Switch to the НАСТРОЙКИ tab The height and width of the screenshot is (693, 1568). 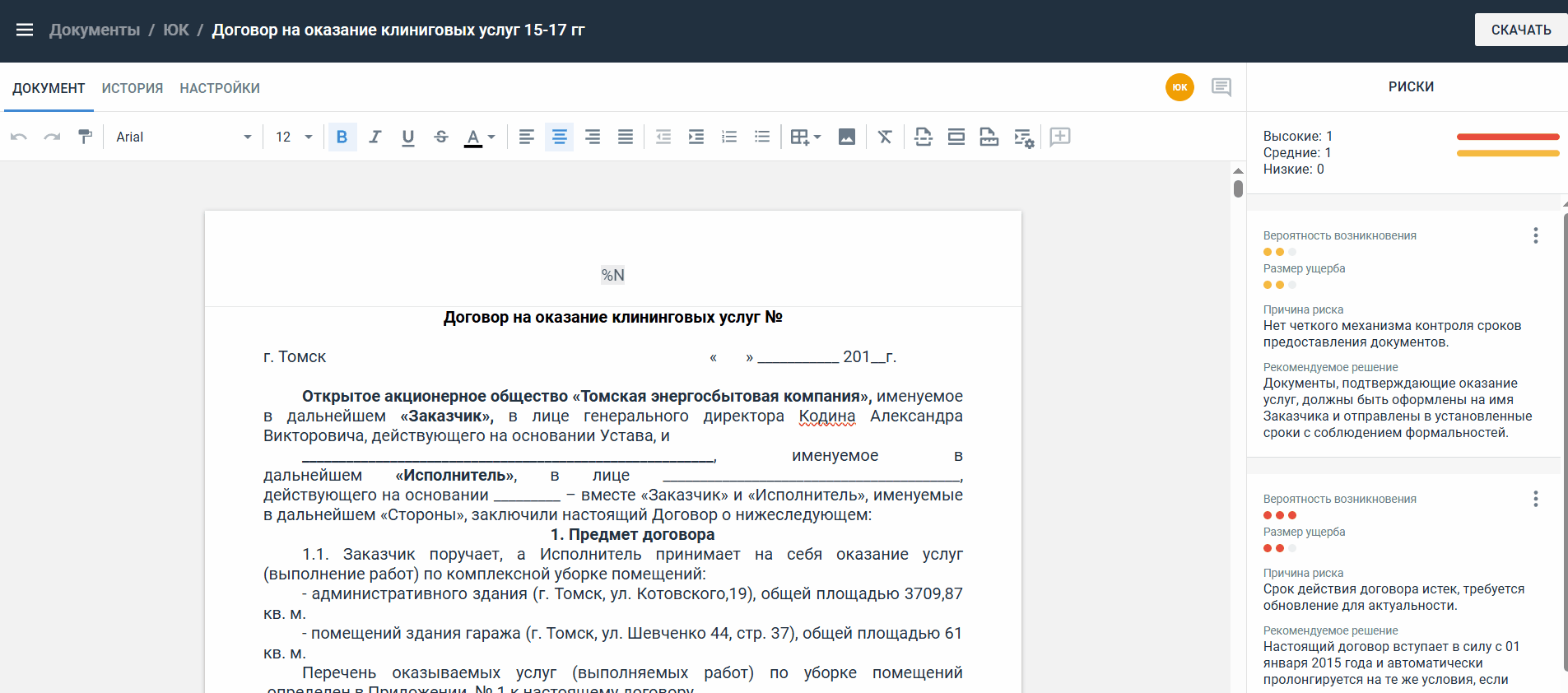(x=220, y=88)
